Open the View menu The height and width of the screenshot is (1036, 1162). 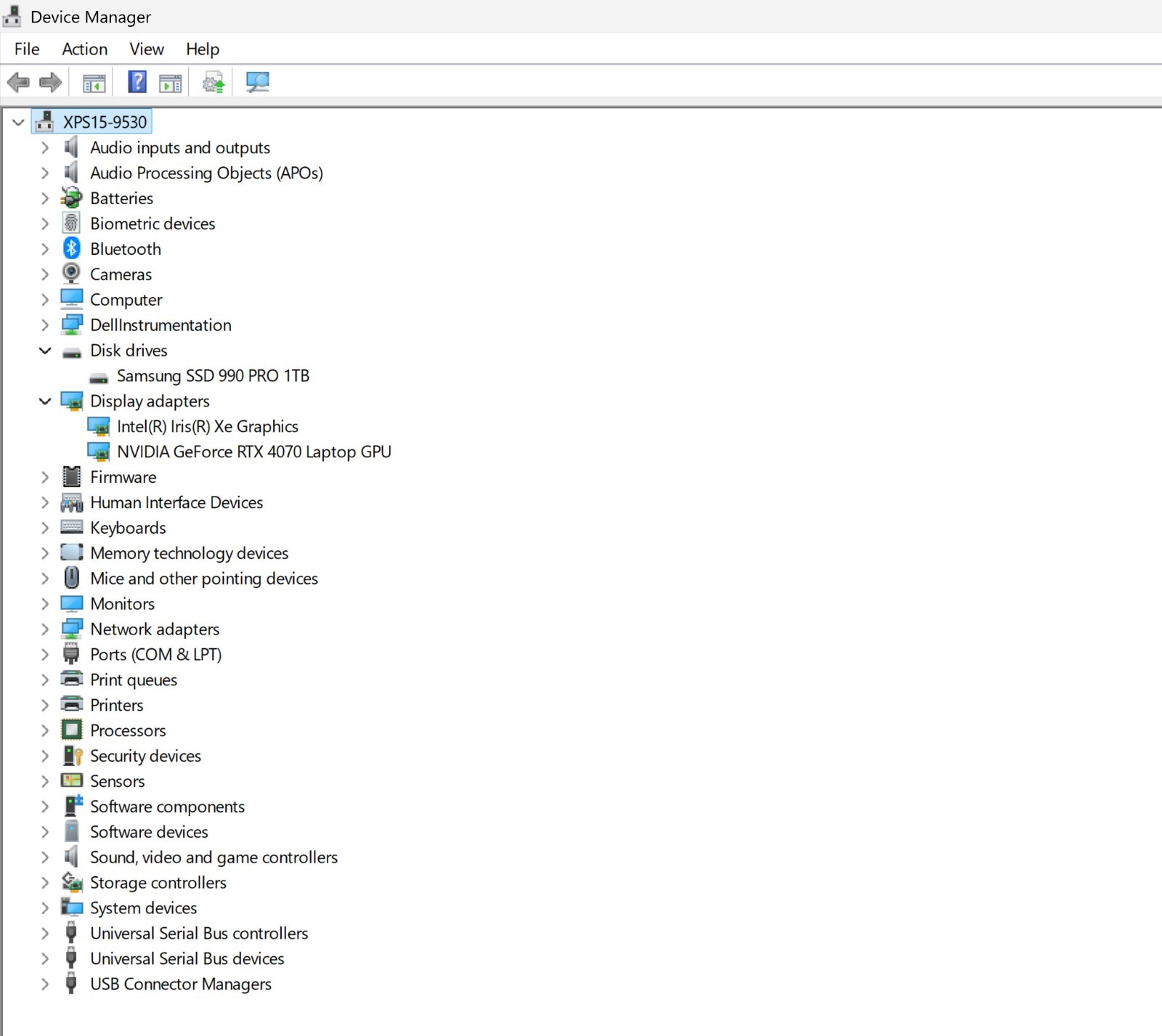pyautogui.click(x=147, y=49)
